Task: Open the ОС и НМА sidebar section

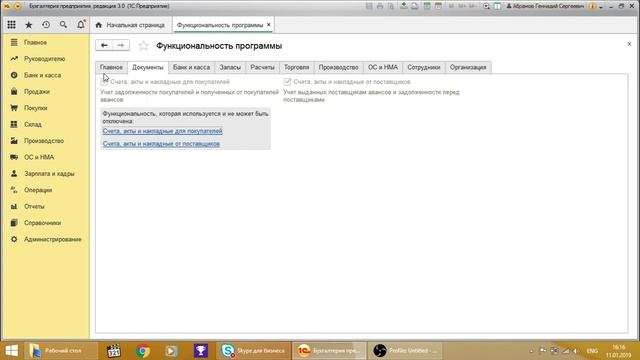Action: click(45, 157)
